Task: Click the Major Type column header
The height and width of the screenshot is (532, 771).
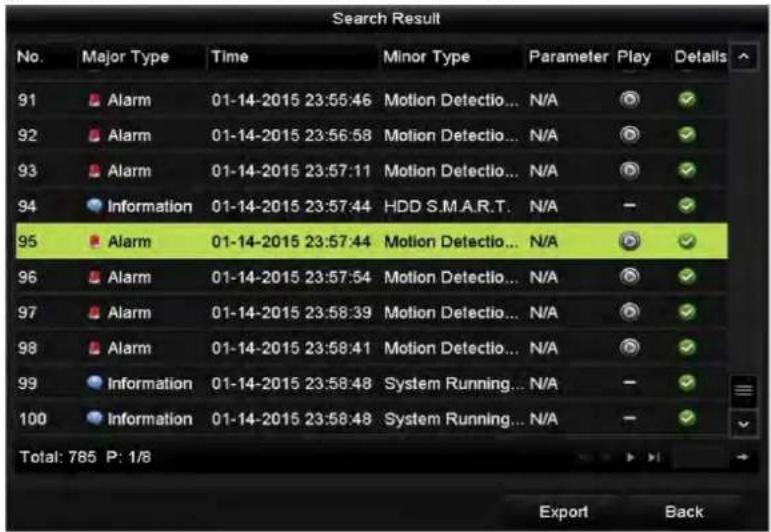Action: click(x=125, y=57)
